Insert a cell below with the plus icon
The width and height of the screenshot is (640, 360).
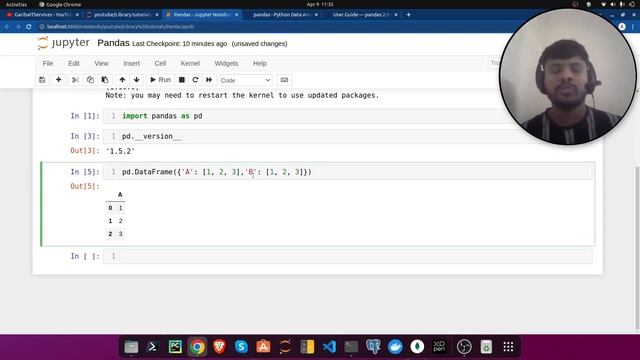[x=58, y=80]
